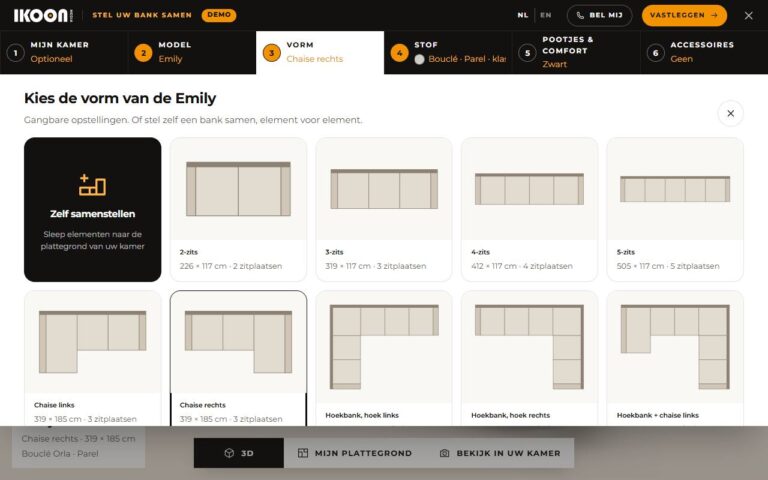Click the step 4 number circle
The image size is (768, 480).
[x=399, y=53]
